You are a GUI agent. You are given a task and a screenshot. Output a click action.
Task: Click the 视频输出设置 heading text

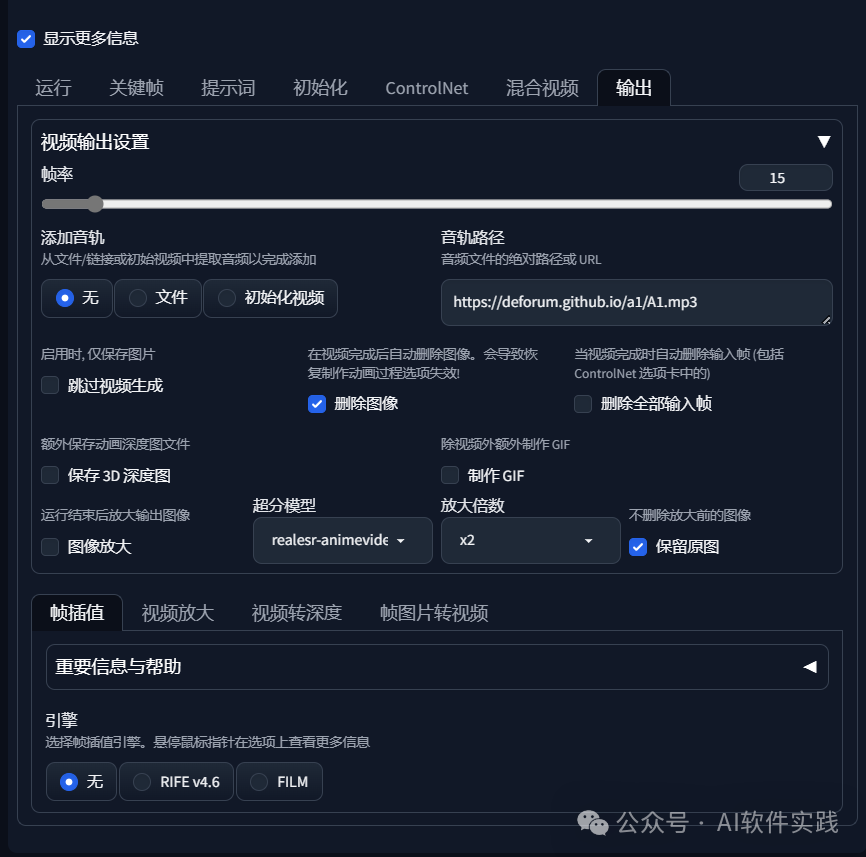tap(95, 142)
